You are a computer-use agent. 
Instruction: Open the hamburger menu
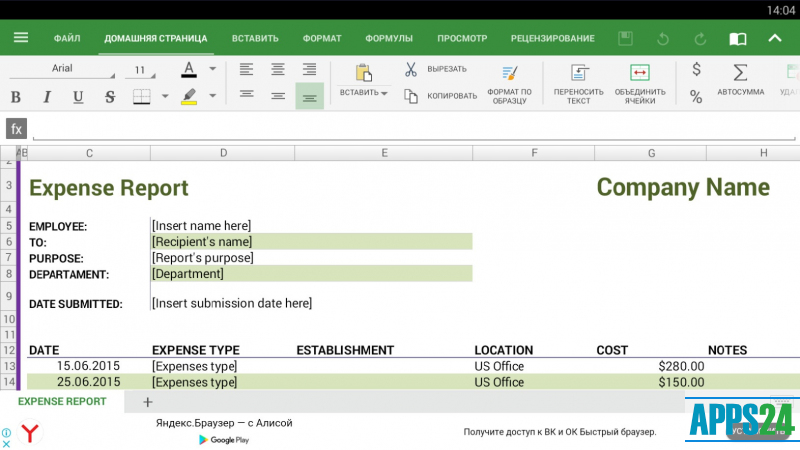click(x=21, y=39)
